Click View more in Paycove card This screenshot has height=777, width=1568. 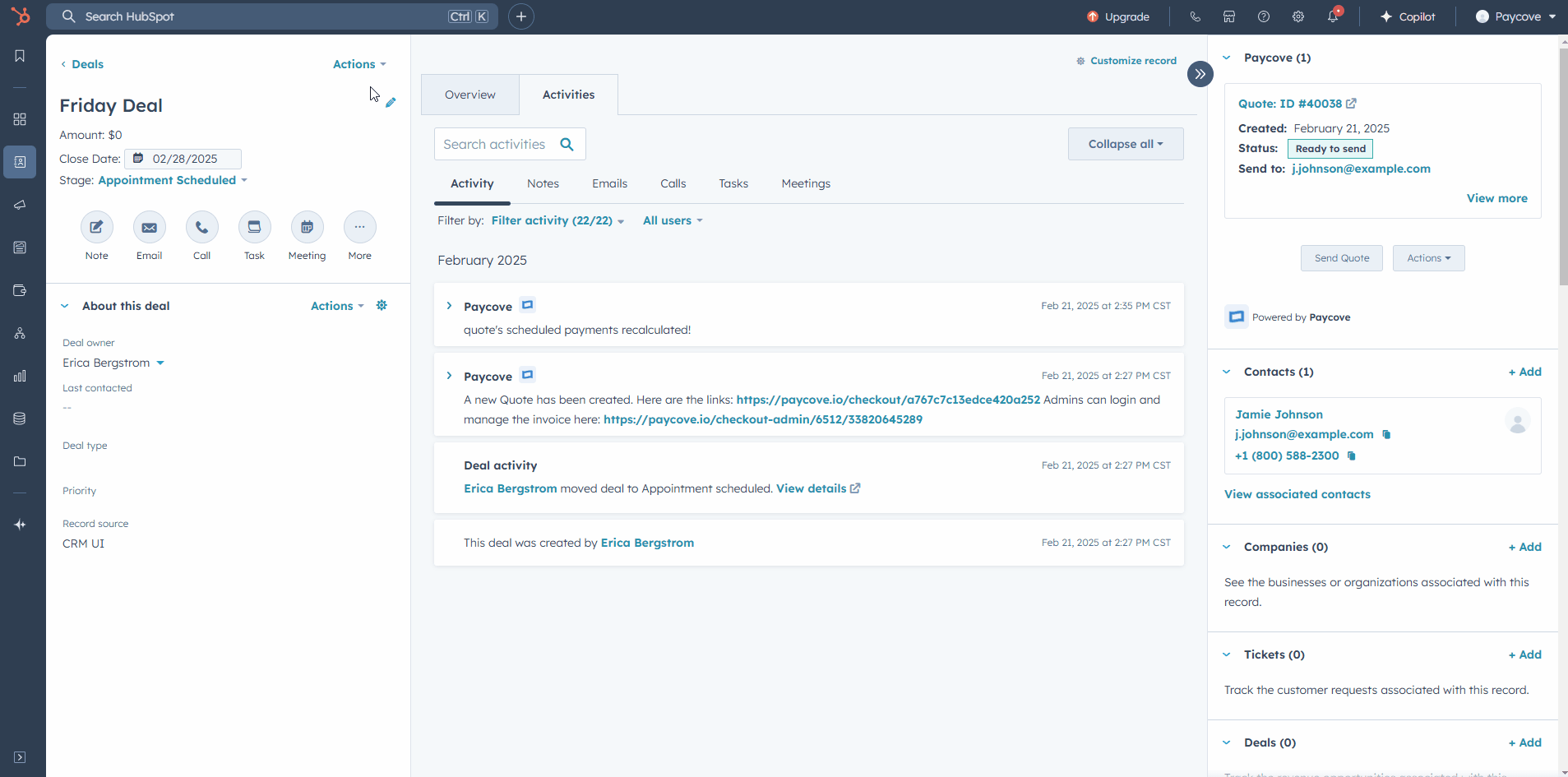click(x=1497, y=198)
